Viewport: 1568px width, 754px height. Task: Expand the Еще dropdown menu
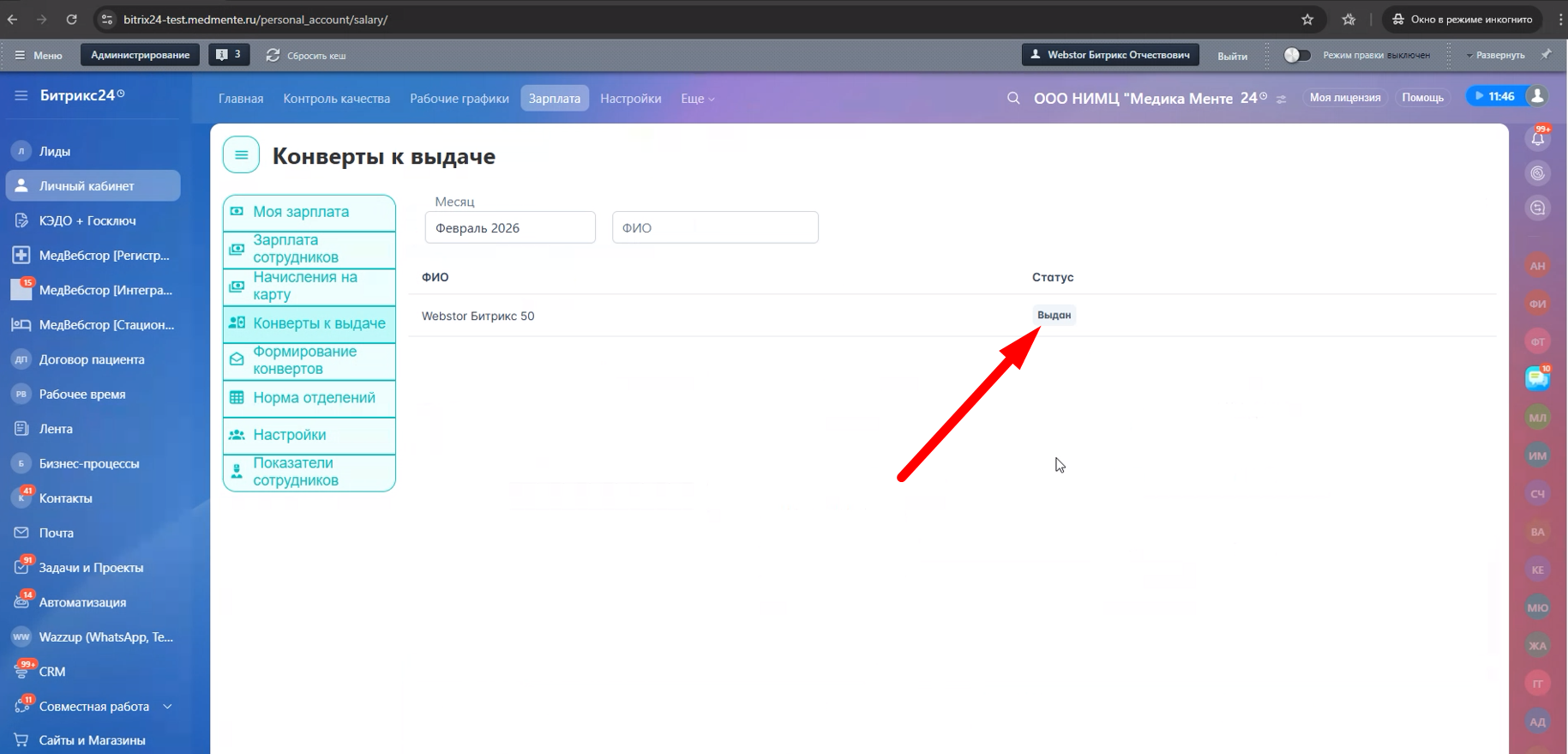(x=697, y=99)
